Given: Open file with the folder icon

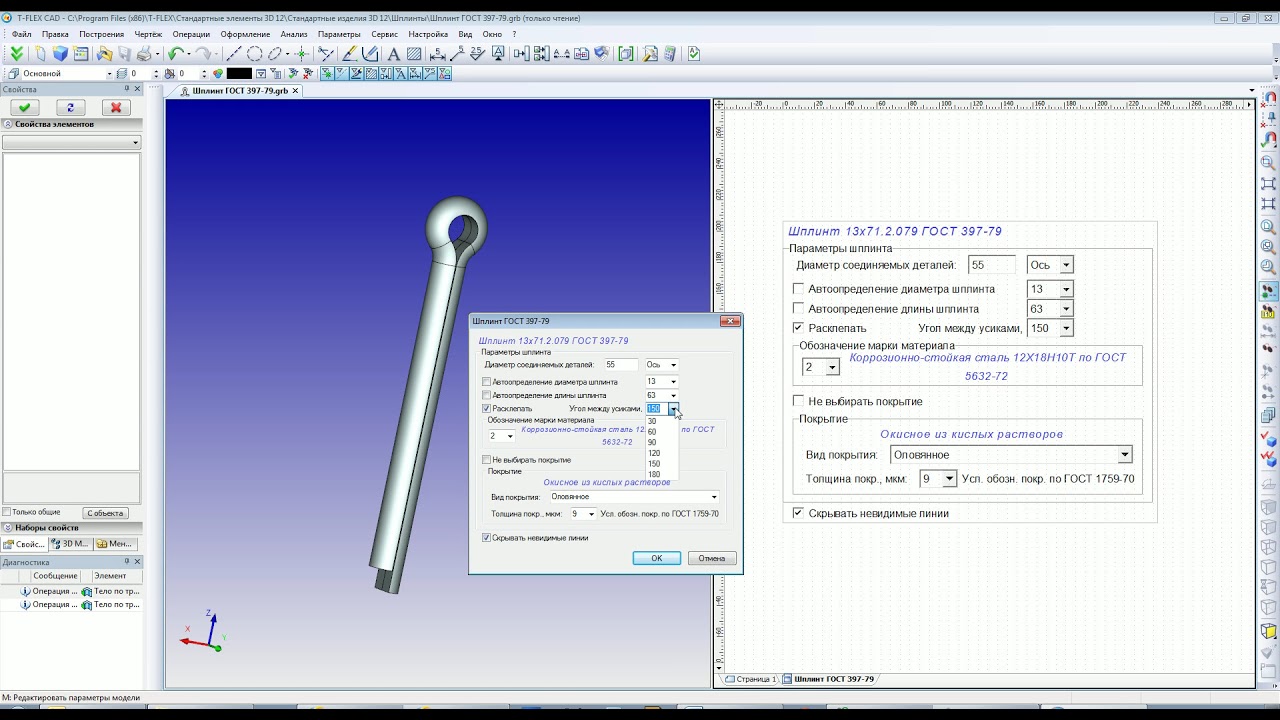Looking at the screenshot, I should tap(103, 54).
